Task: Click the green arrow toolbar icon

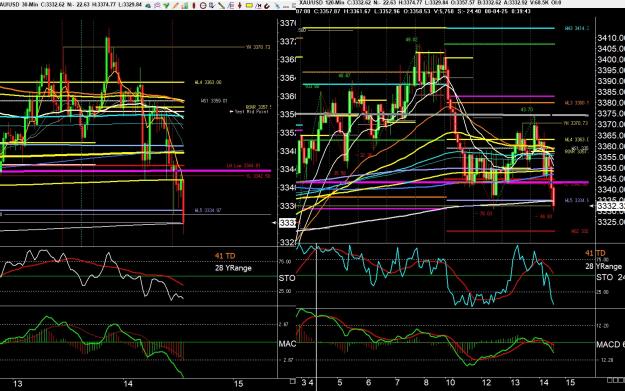Action: 166,6
